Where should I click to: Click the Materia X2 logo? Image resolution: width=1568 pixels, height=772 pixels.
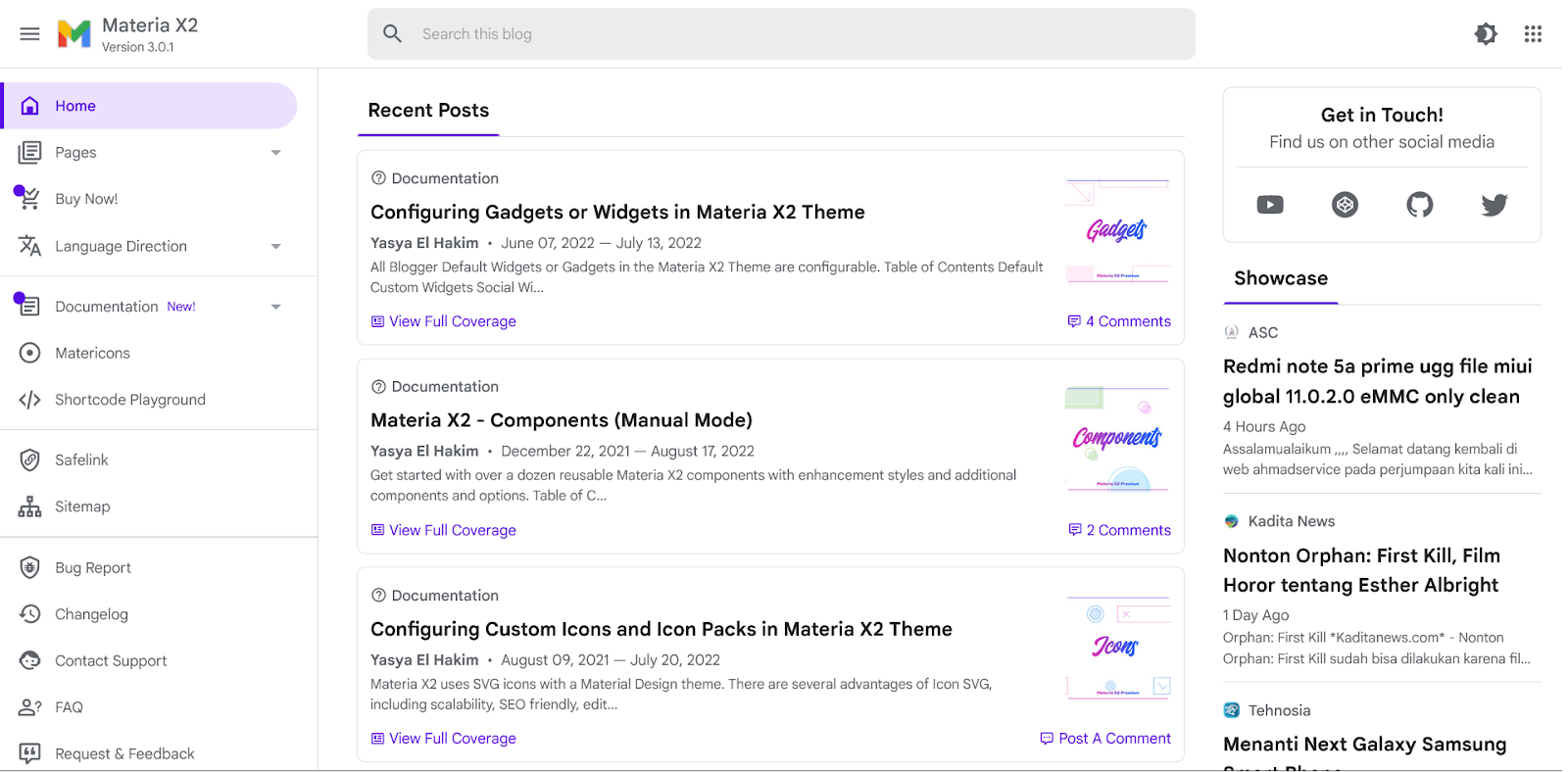click(x=73, y=34)
